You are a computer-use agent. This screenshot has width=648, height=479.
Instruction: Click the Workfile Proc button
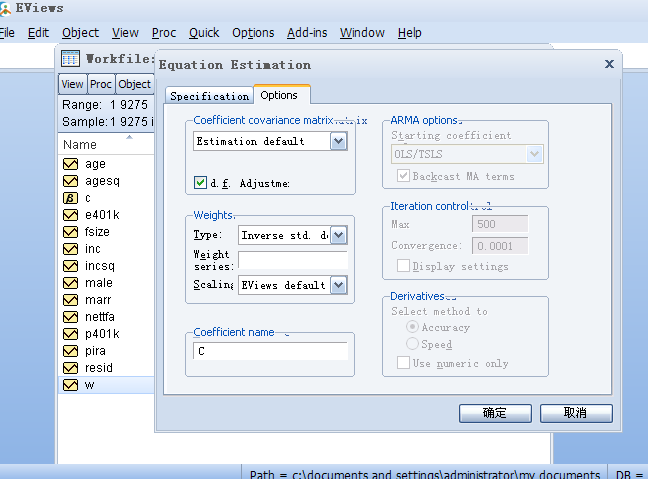coord(101,84)
